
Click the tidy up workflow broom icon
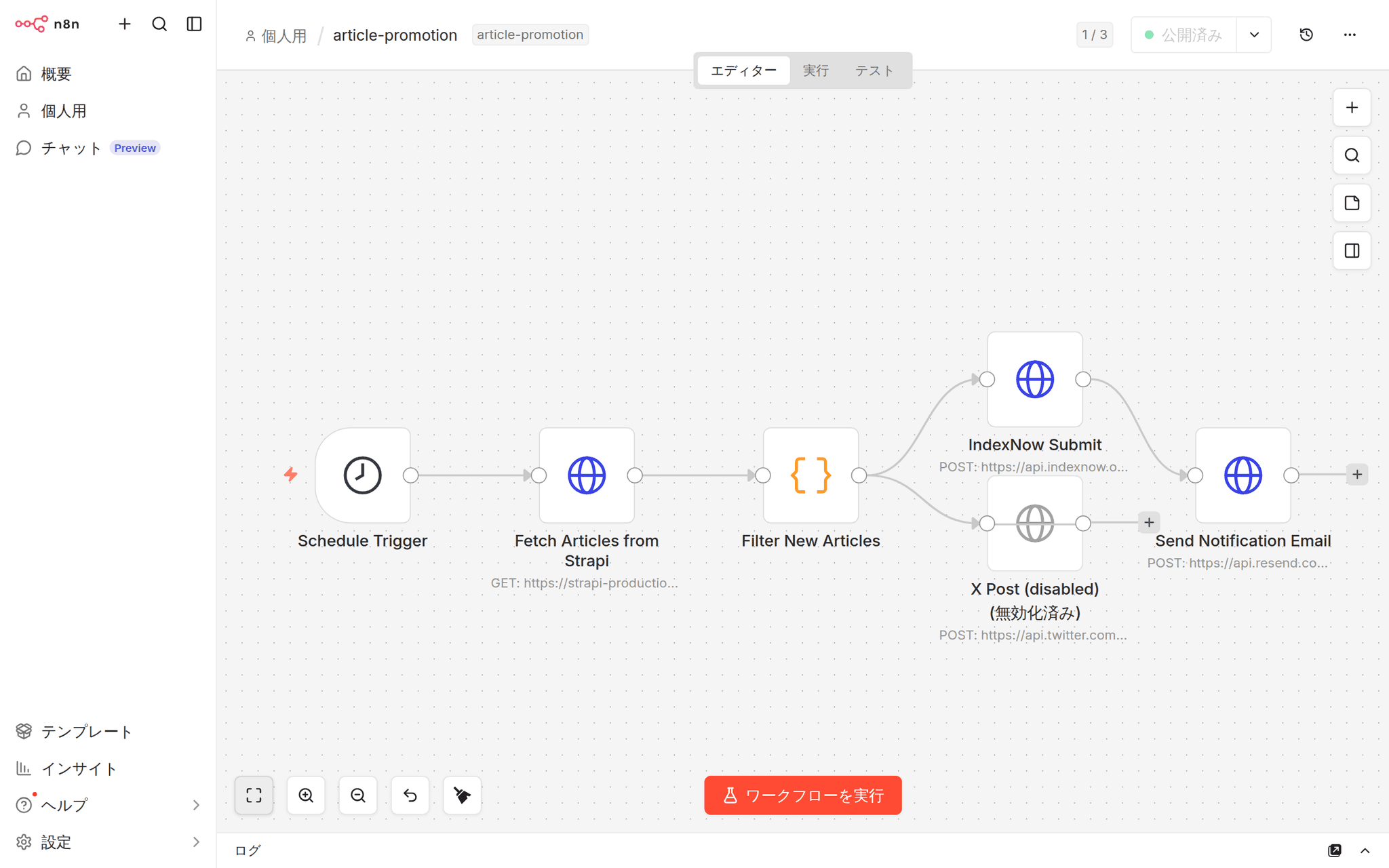(462, 795)
